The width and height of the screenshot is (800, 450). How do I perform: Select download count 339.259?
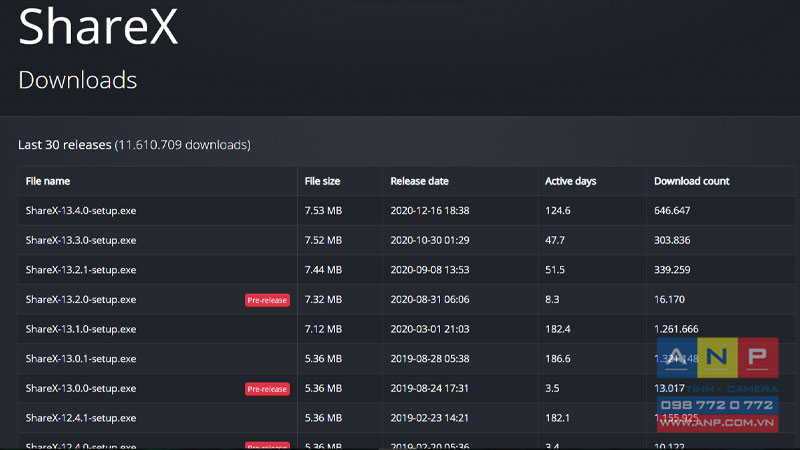pyautogui.click(x=672, y=270)
